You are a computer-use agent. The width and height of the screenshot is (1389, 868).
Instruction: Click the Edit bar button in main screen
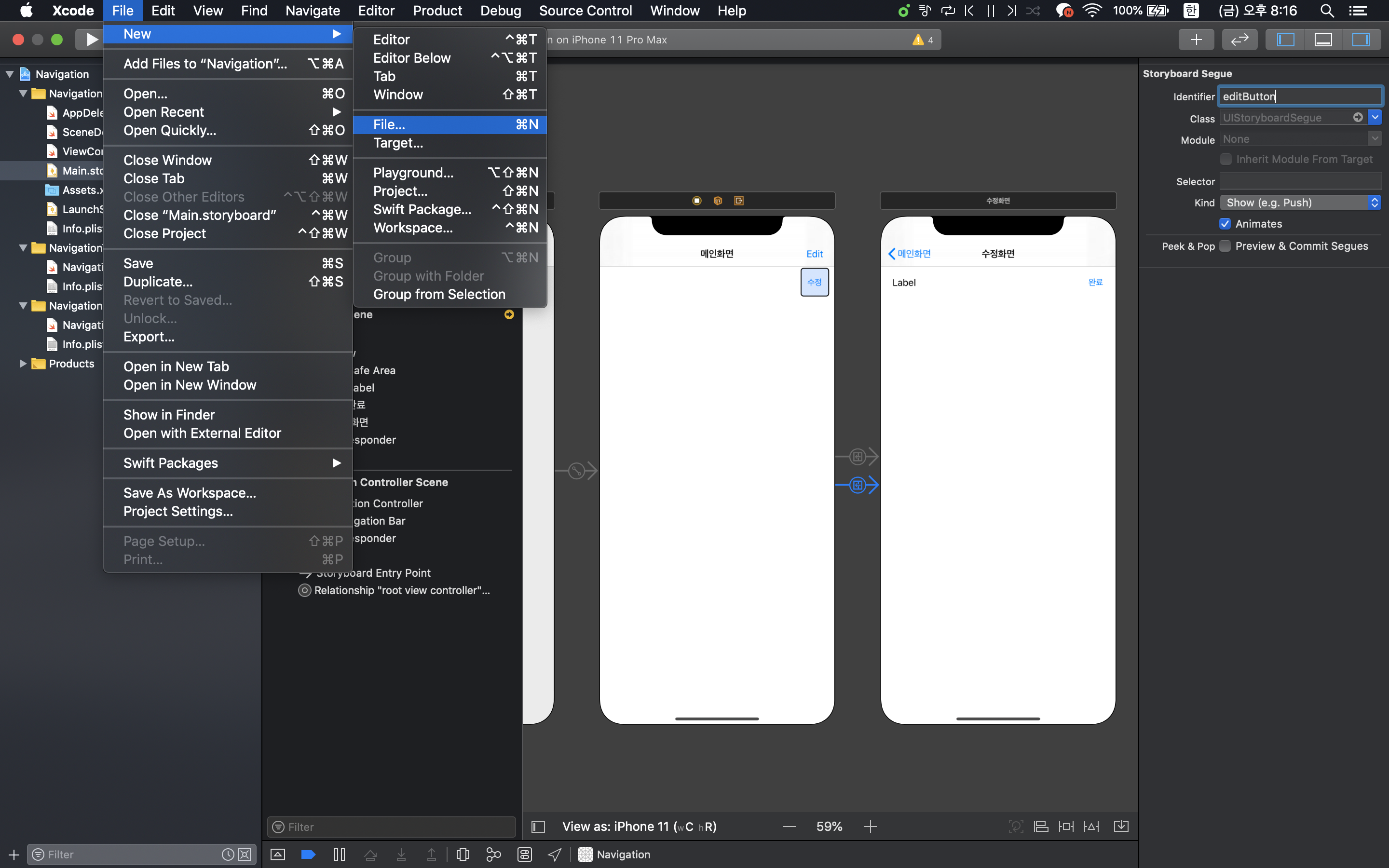pos(814,254)
